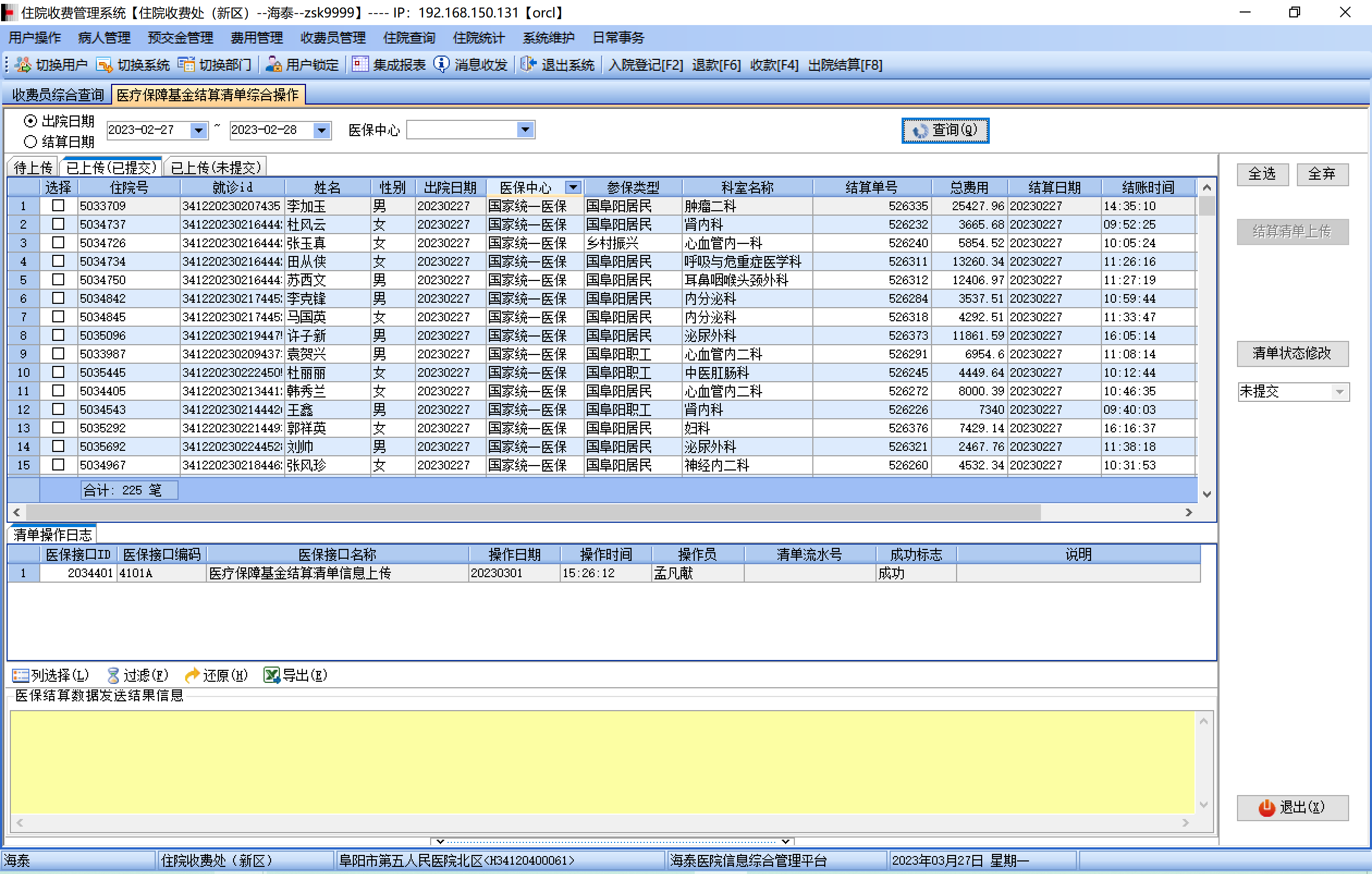
Task: Click the 切换用户 toolbar icon
Action: pos(23,65)
